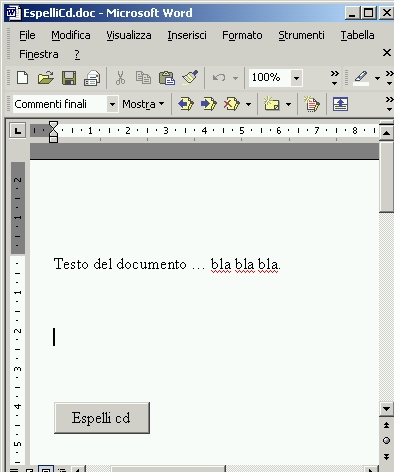Open the Inserisci menu
The image size is (394, 472).
[x=187, y=35]
